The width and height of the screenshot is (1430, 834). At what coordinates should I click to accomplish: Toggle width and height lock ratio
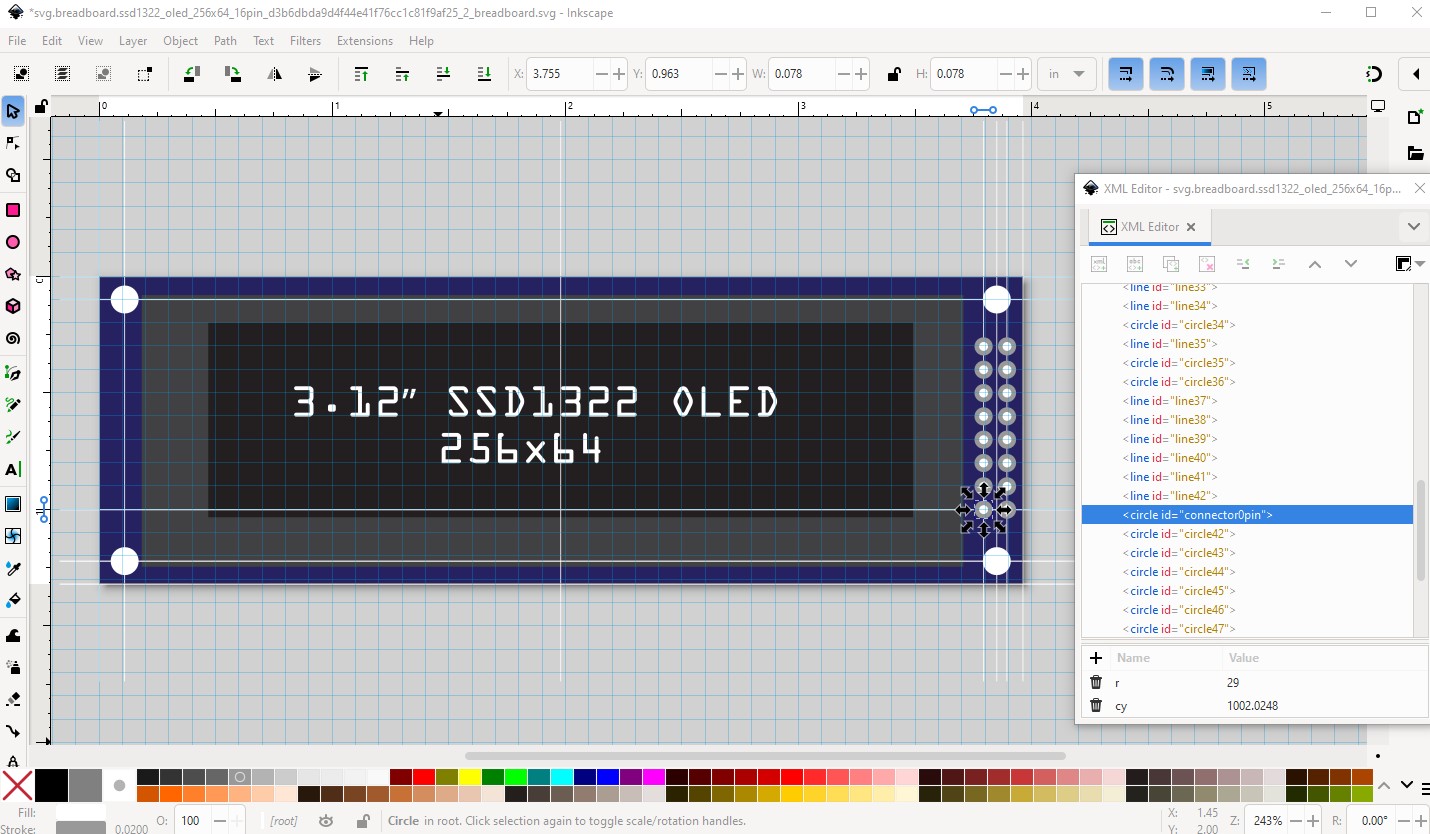coord(893,74)
